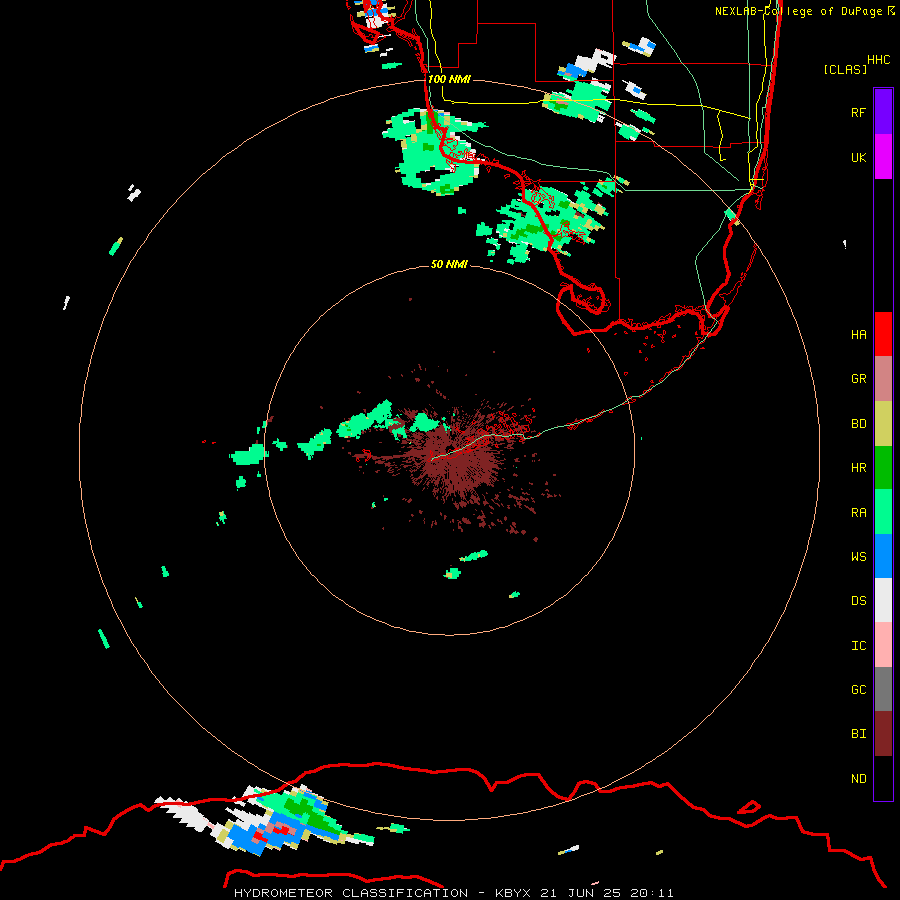Click the KBYX station identifier
The image size is (900, 900).
pyautogui.click(x=513, y=893)
